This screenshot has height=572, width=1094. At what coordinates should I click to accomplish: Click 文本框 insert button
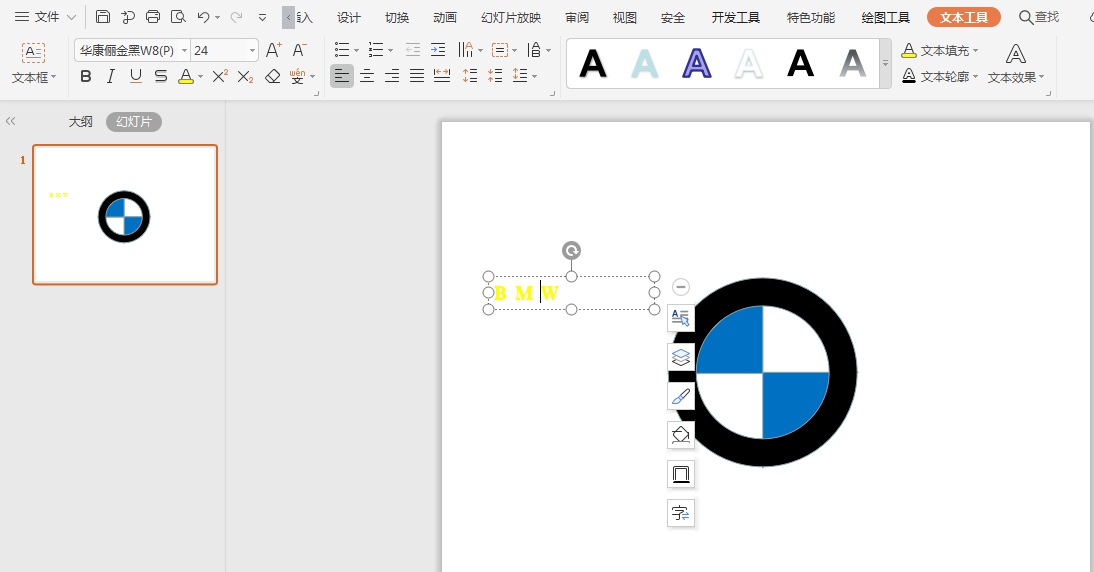(33, 63)
